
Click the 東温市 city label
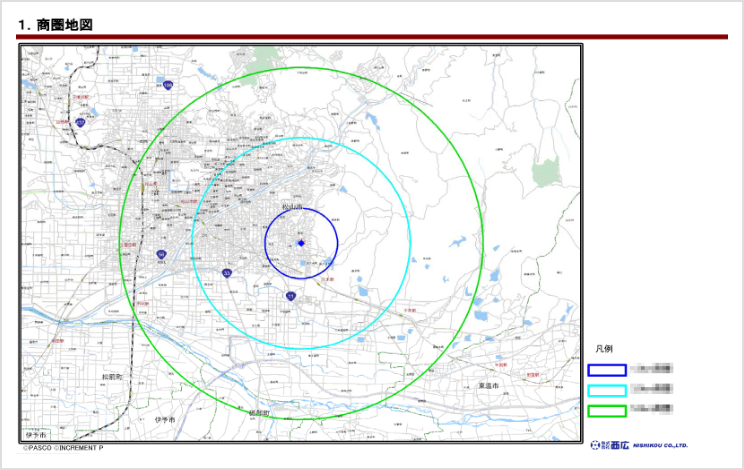pyautogui.click(x=488, y=385)
